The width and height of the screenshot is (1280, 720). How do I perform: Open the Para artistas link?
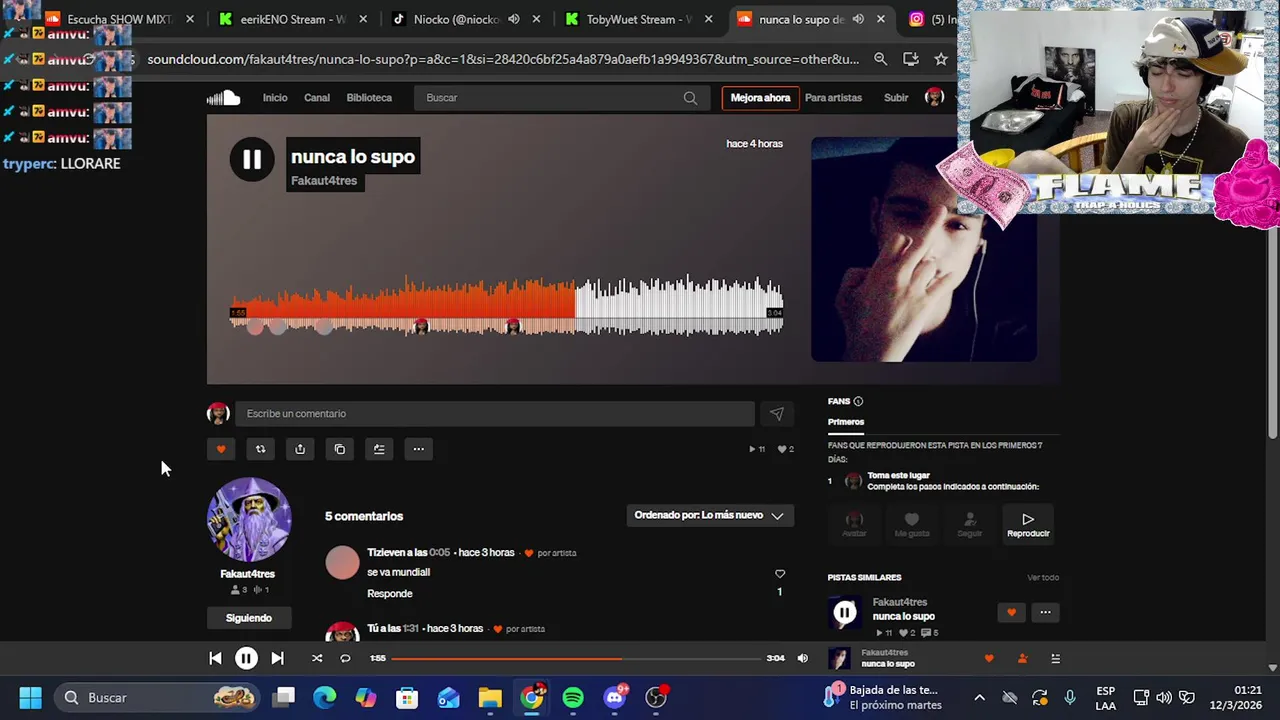pos(833,98)
